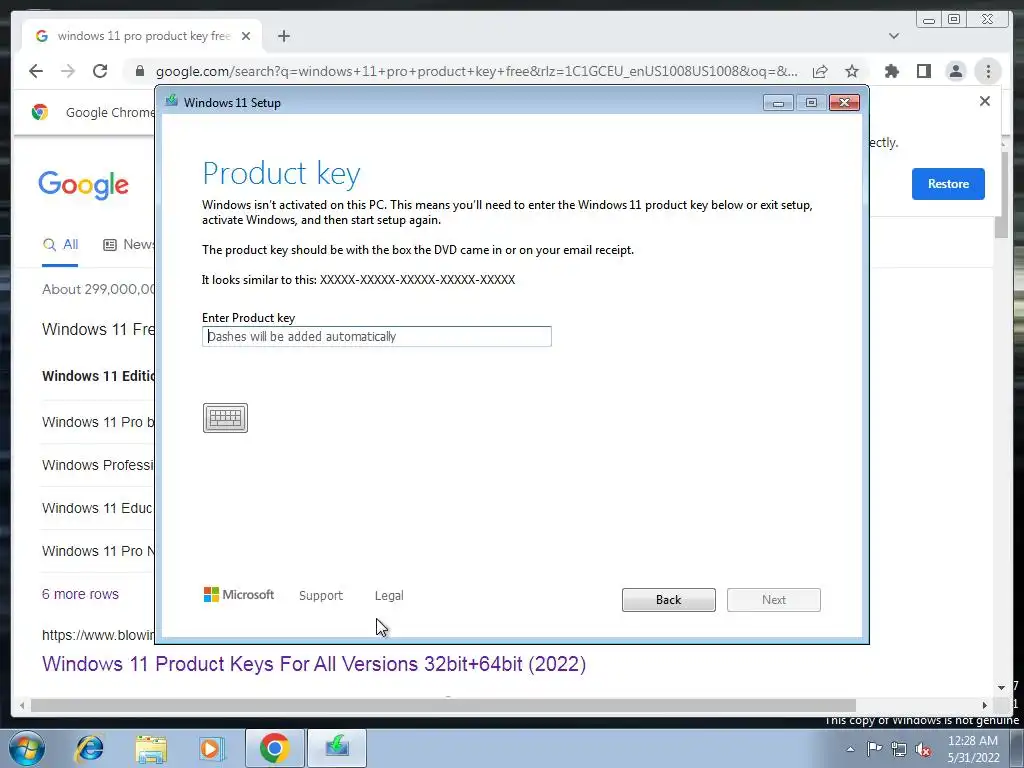
Task: Click the disabled Next button in Setup
Action: pos(774,600)
